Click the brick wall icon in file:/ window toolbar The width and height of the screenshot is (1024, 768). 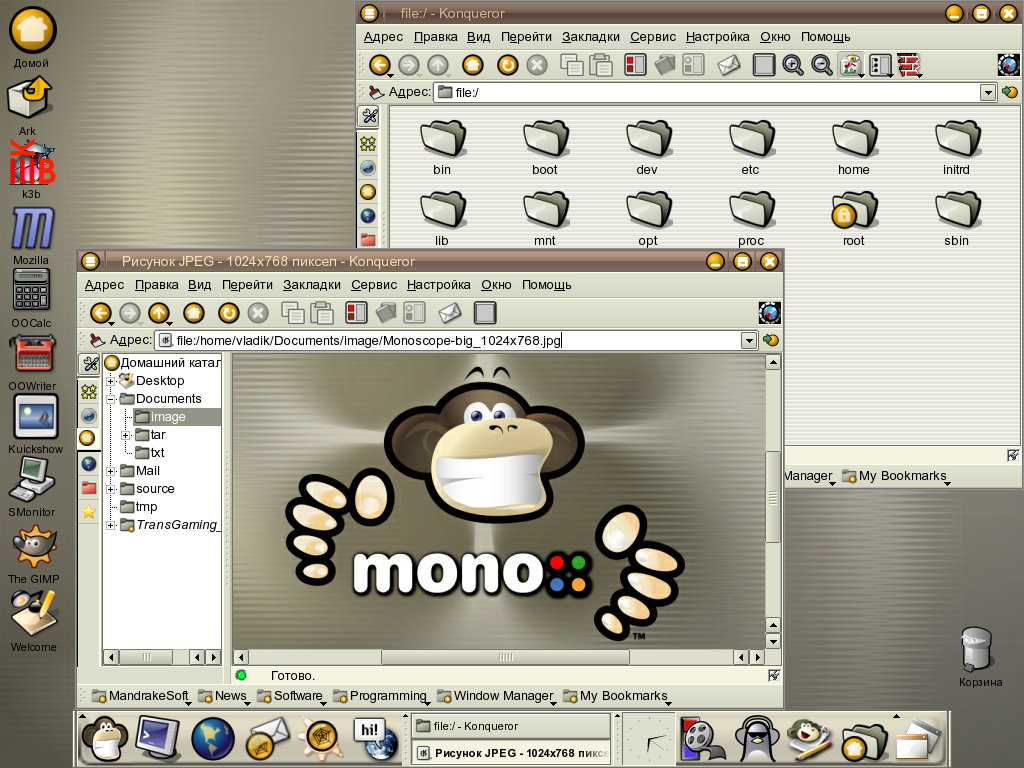point(908,65)
